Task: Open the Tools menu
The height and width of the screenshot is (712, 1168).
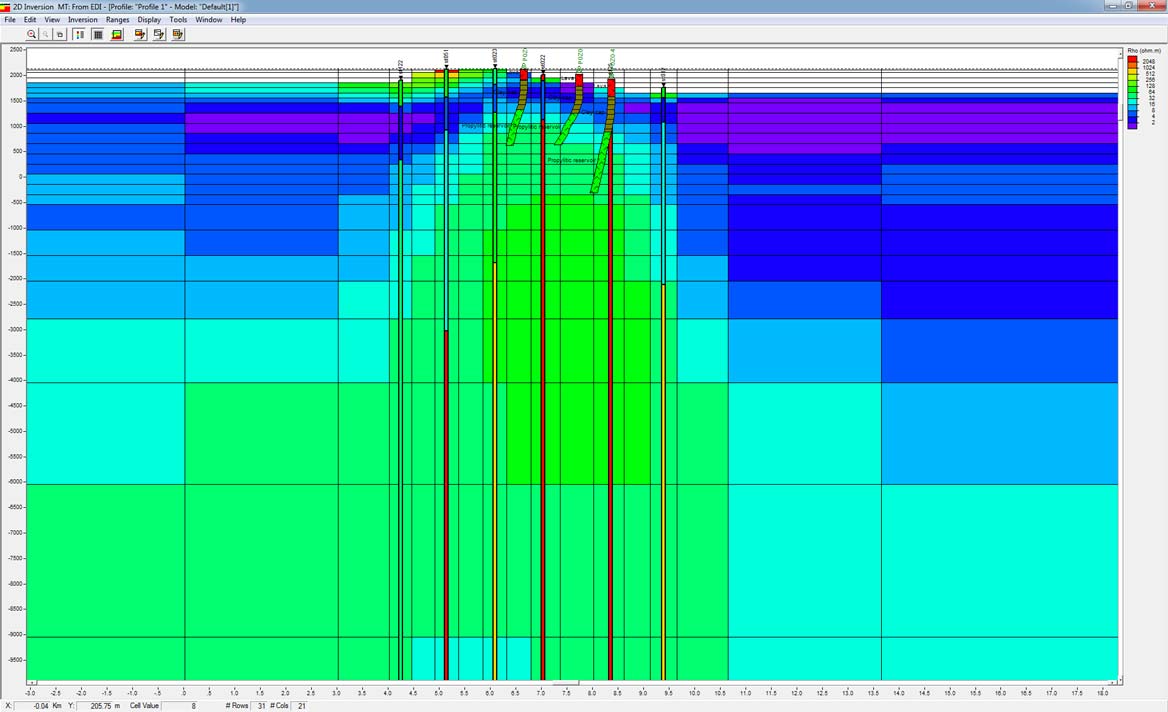Action: point(178,19)
